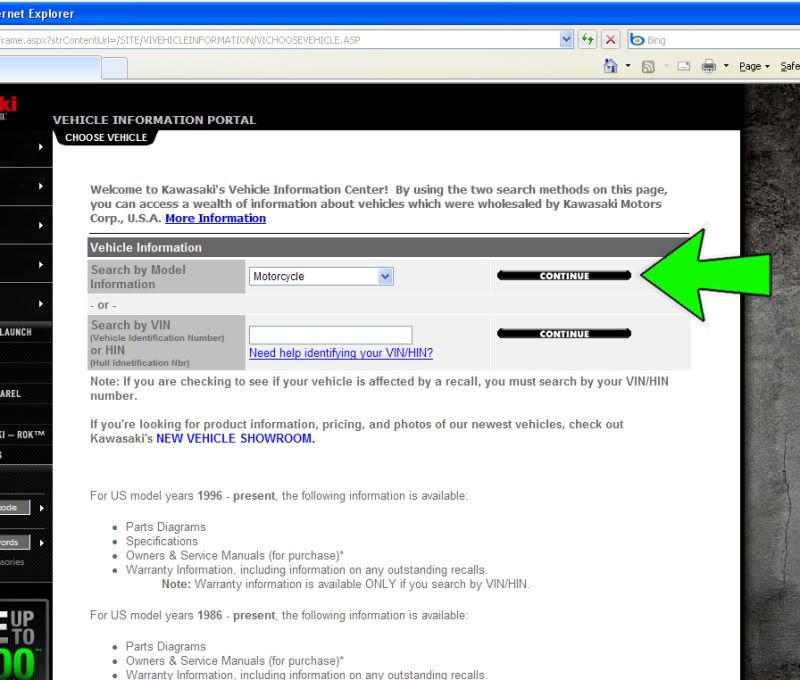Viewport: 800px width, 680px height.
Task: Click CONTINUE for Search by Model Information
Action: (564, 275)
